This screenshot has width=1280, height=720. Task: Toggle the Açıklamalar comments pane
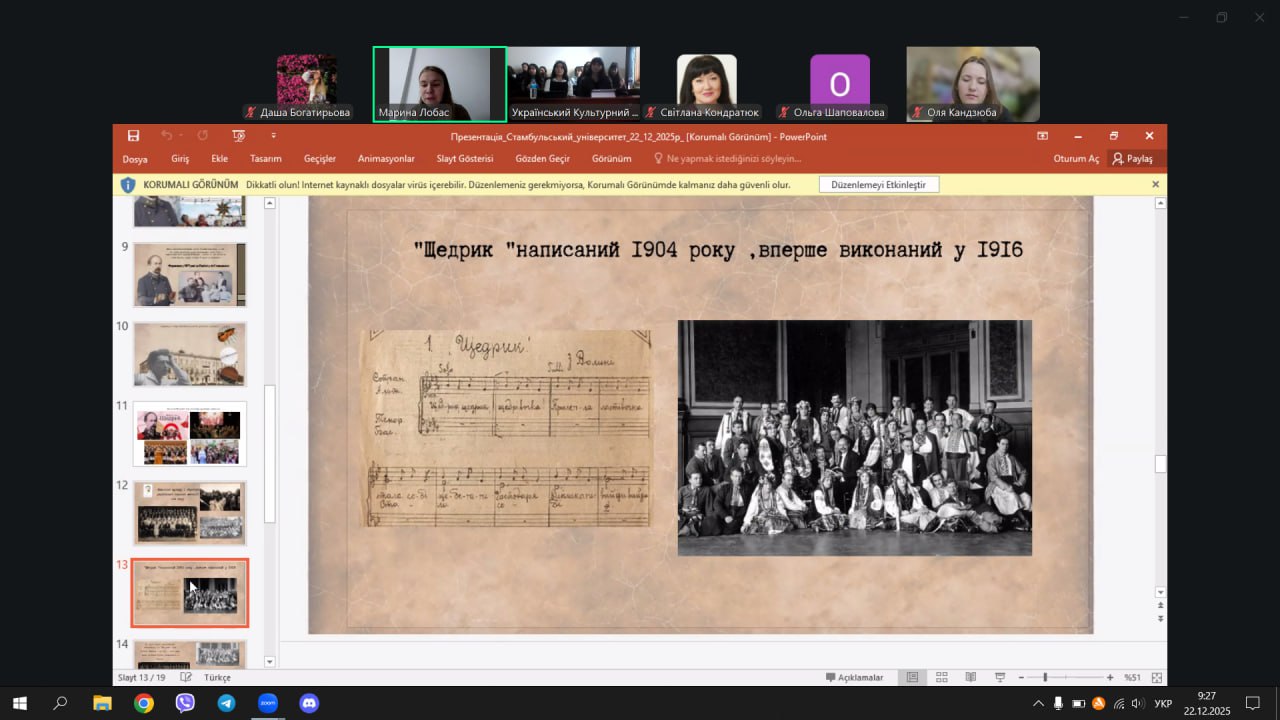click(854, 677)
